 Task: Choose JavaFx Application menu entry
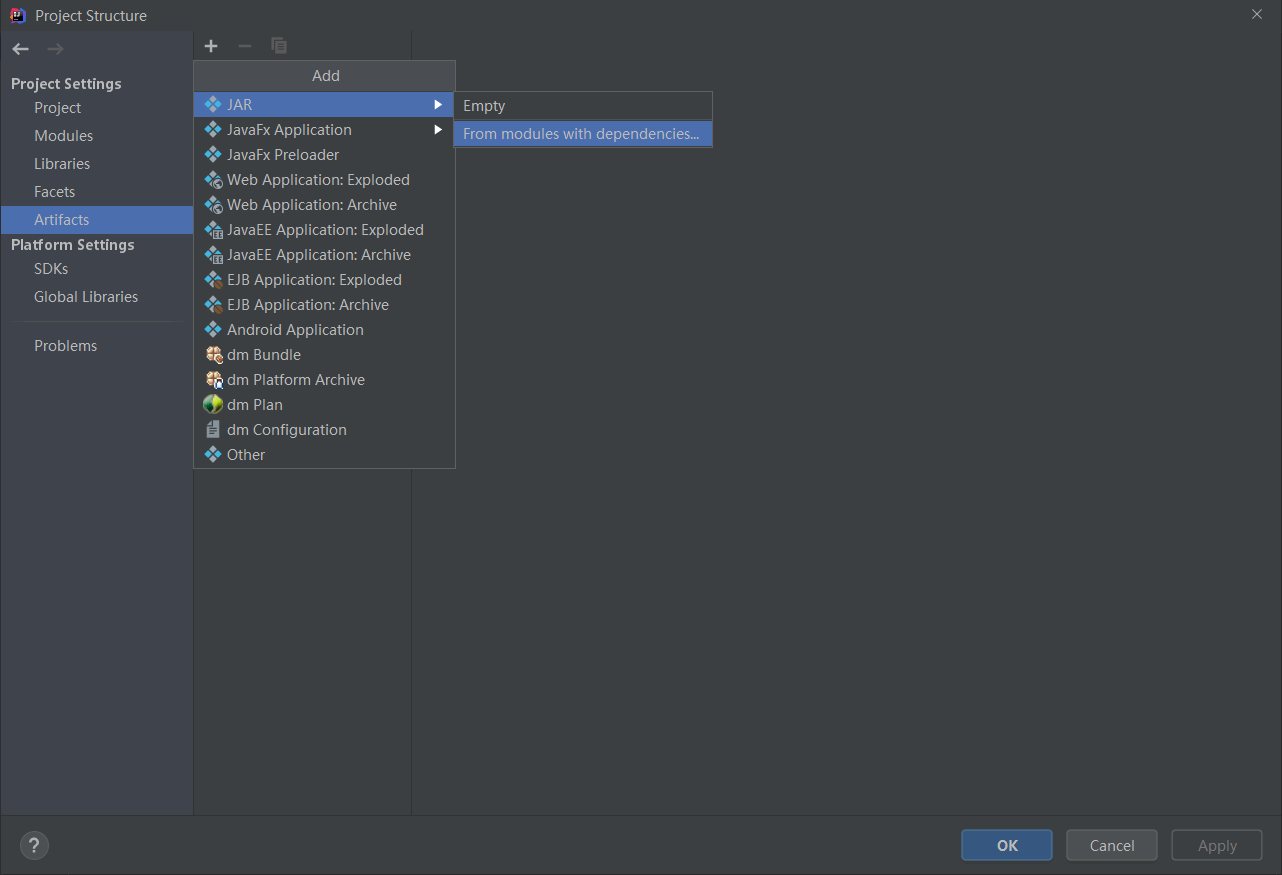pyautogui.click(x=324, y=129)
